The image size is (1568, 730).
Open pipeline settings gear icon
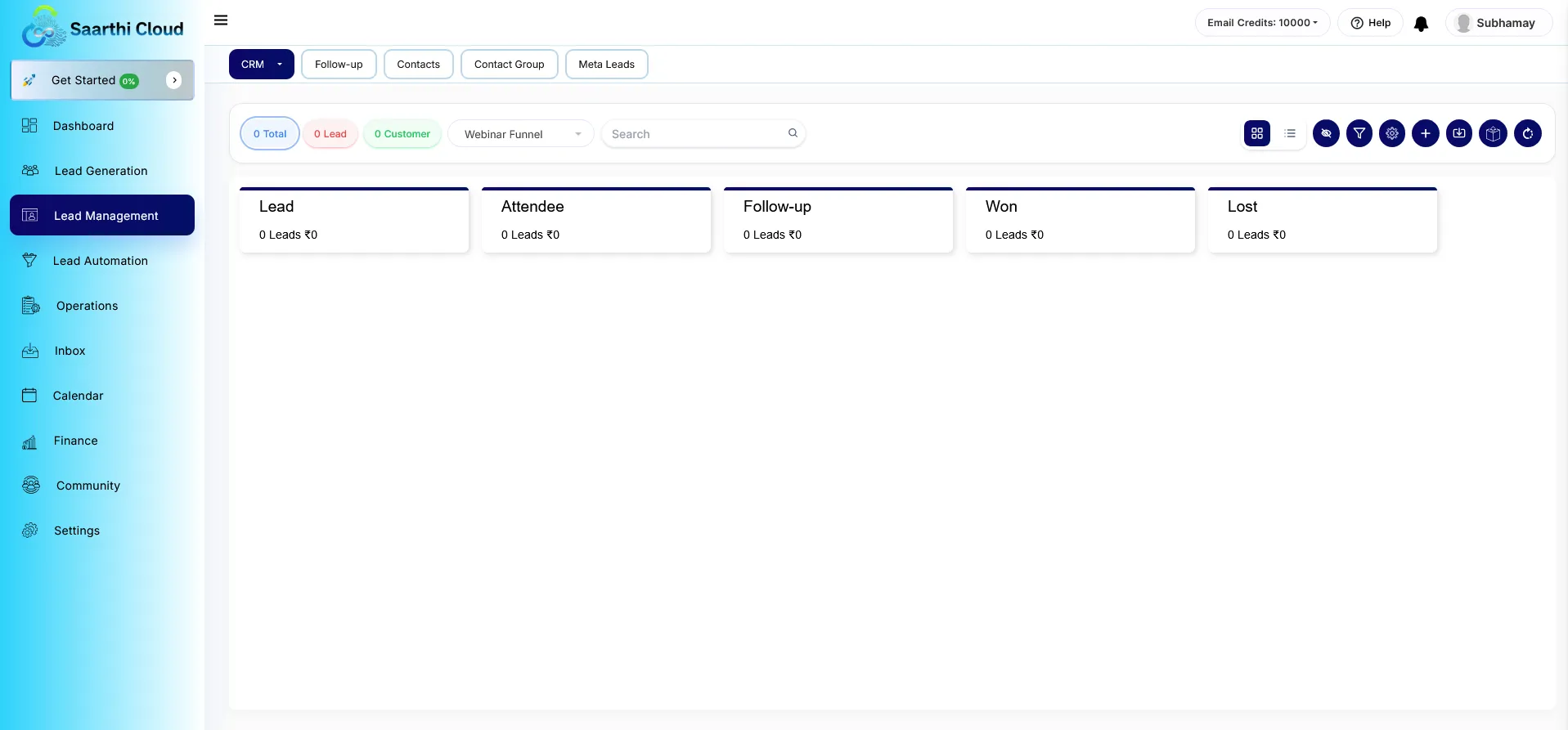click(x=1392, y=133)
